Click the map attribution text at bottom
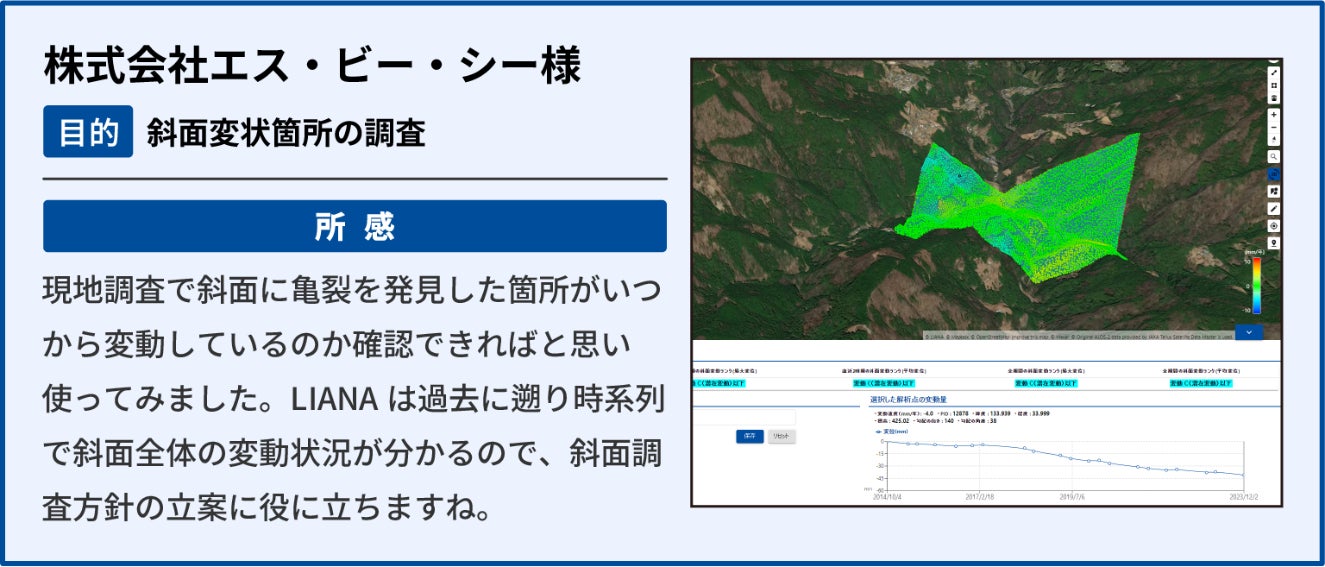The width and height of the screenshot is (1325, 567). [1077, 336]
